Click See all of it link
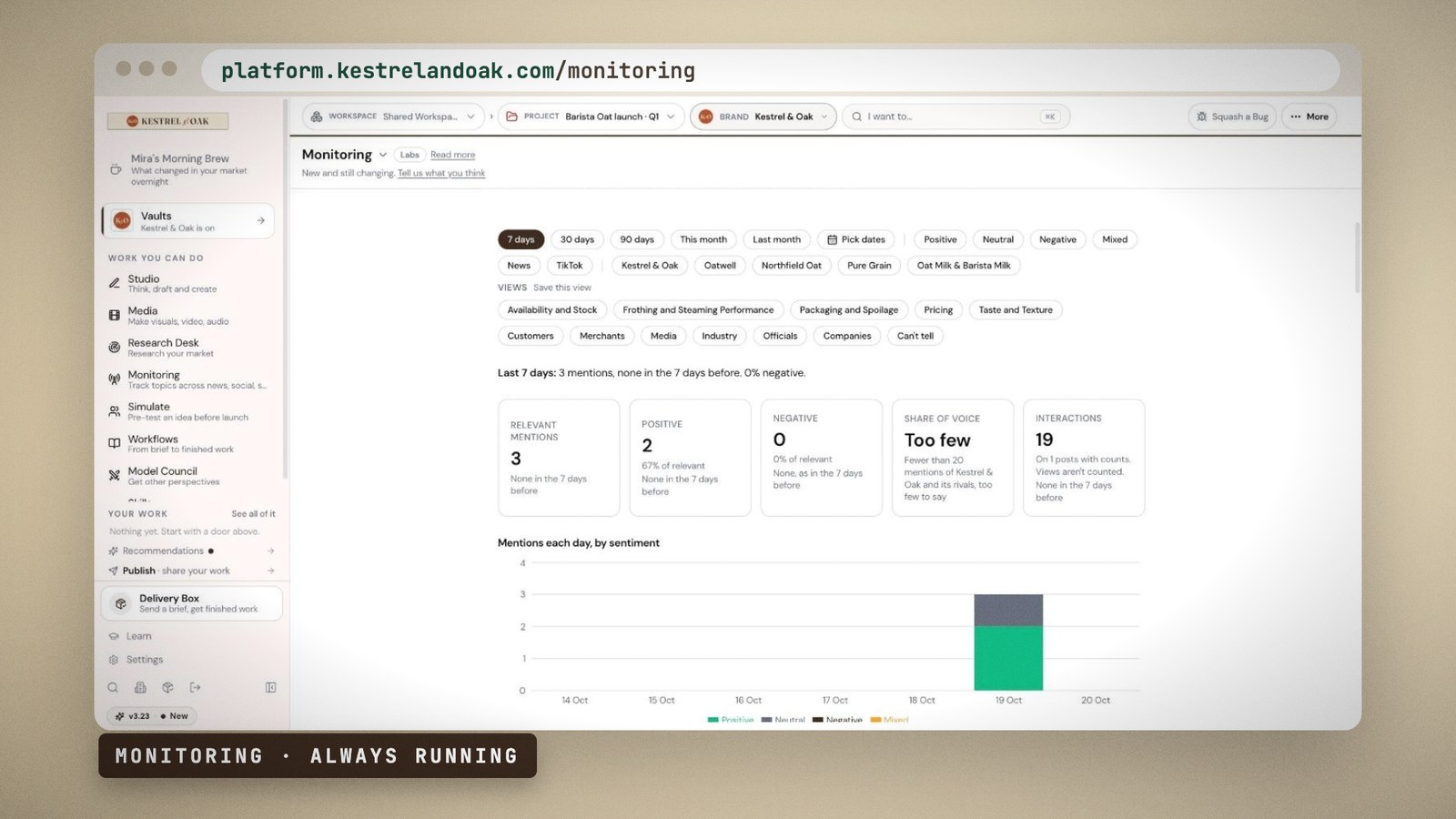 tap(253, 514)
